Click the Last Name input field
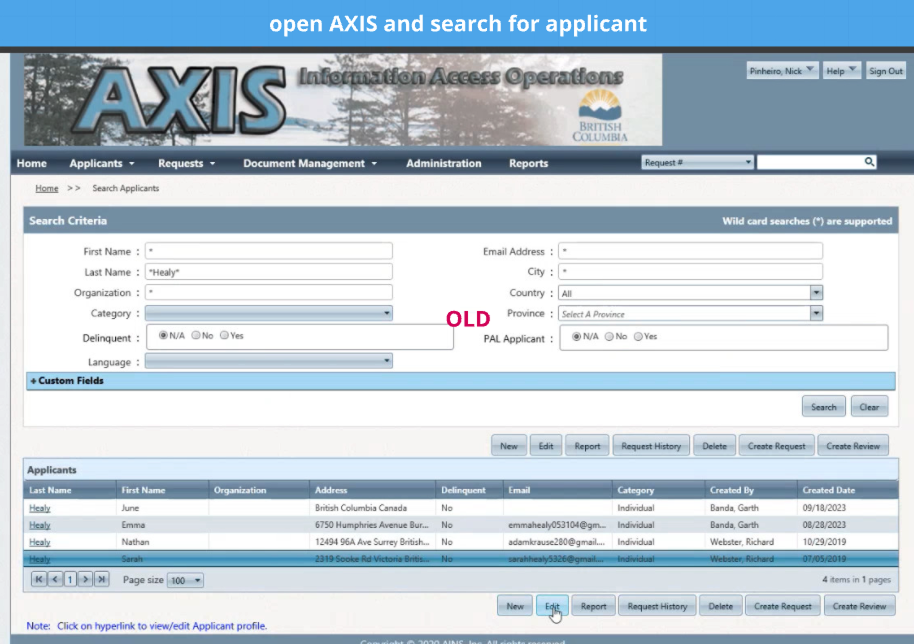The image size is (914, 644). (269, 272)
